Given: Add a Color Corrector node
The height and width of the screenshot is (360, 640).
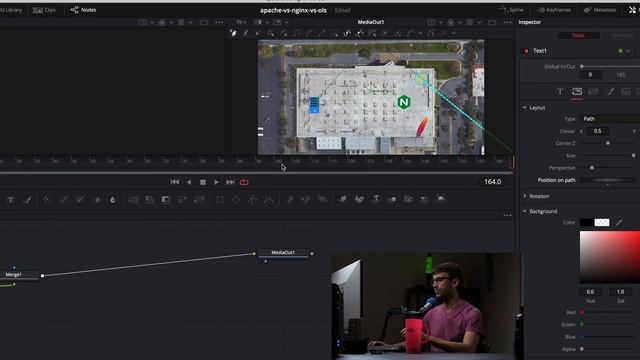Looking at the screenshot, I should tap(47, 200).
